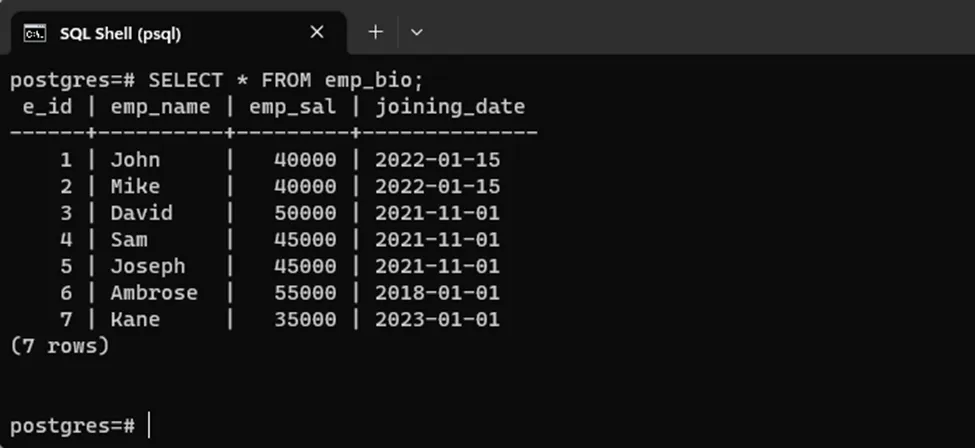Click the salary value 55000
Viewport: 975px width, 448px height.
305,293
